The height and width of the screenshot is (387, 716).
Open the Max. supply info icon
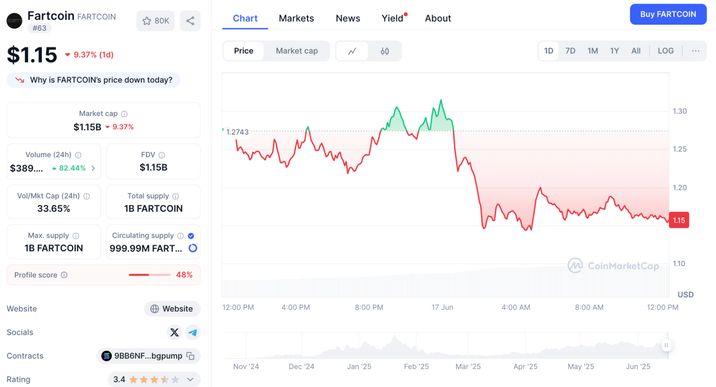pos(76,235)
